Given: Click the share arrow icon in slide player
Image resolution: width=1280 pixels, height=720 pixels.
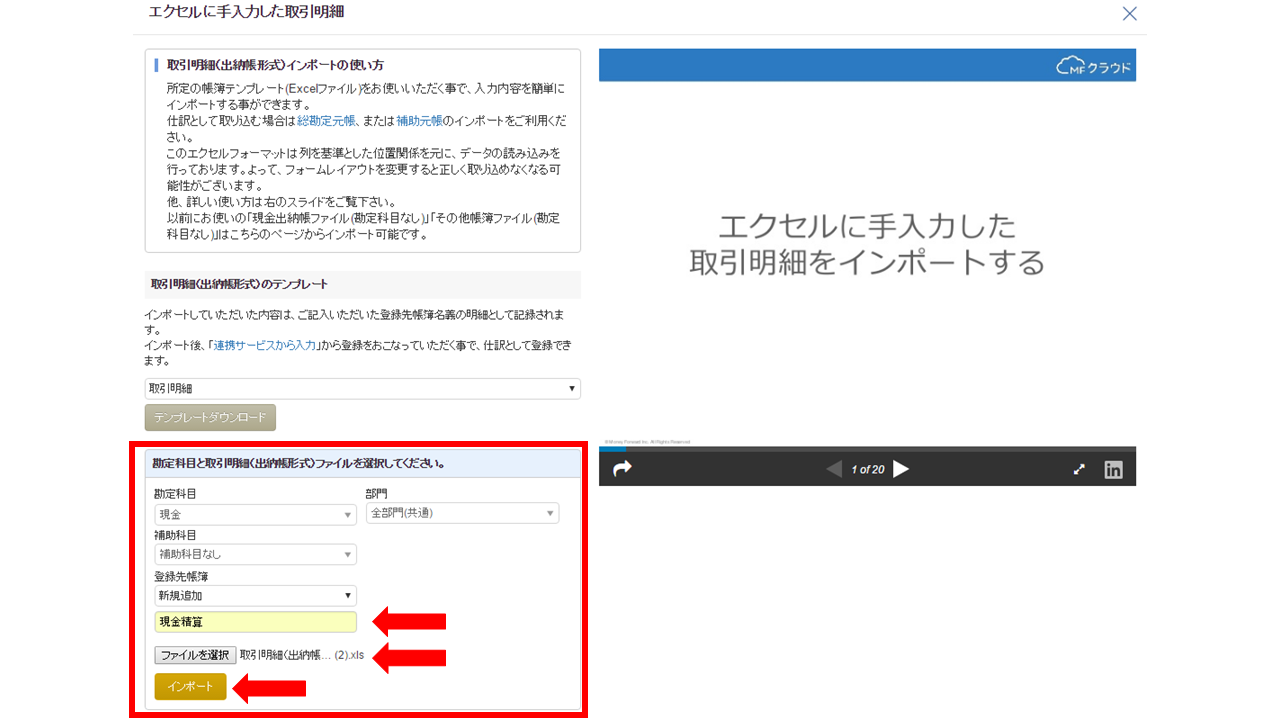Looking at the screenshot, I should pyautogui.click(x=622, y=469).
